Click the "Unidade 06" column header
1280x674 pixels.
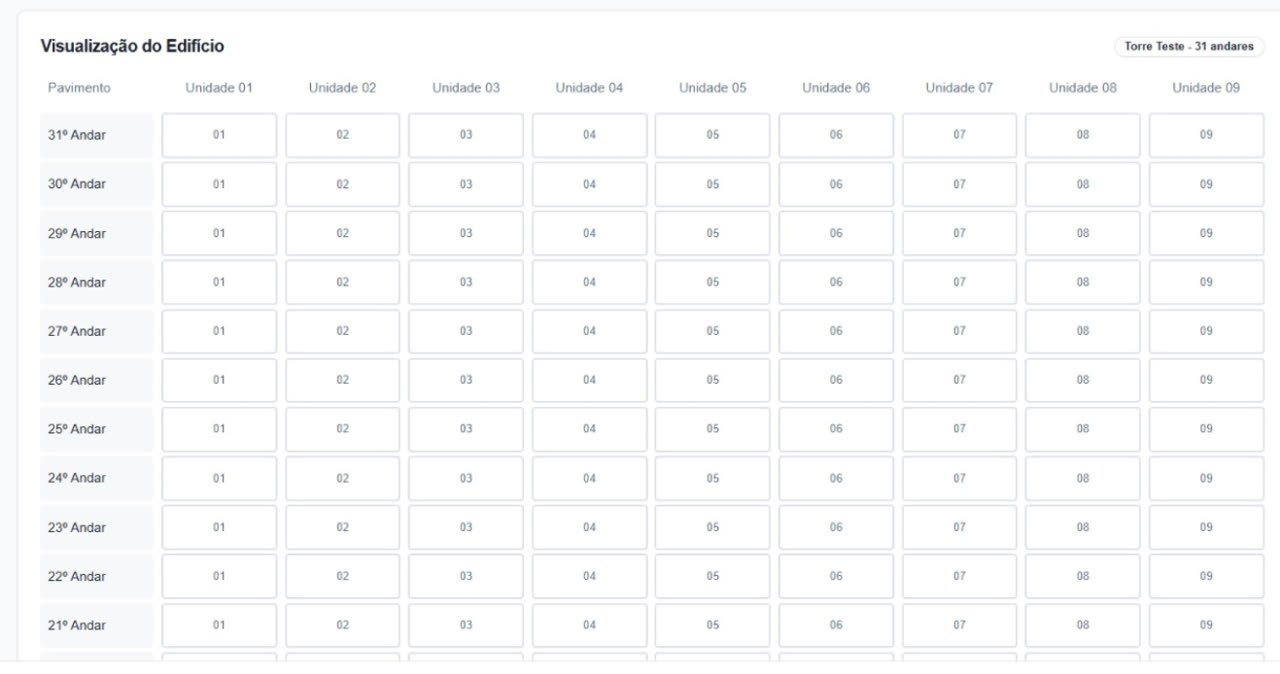[x=836, y=88]
